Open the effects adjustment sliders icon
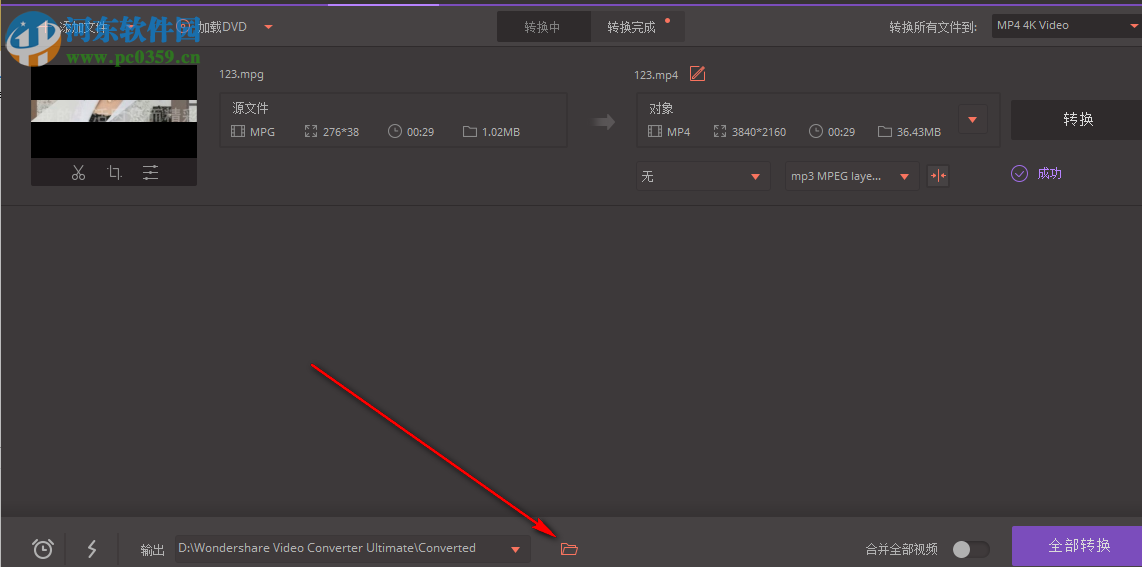Viewport: 1142px width, 567px height. click(x=150, y=173)
